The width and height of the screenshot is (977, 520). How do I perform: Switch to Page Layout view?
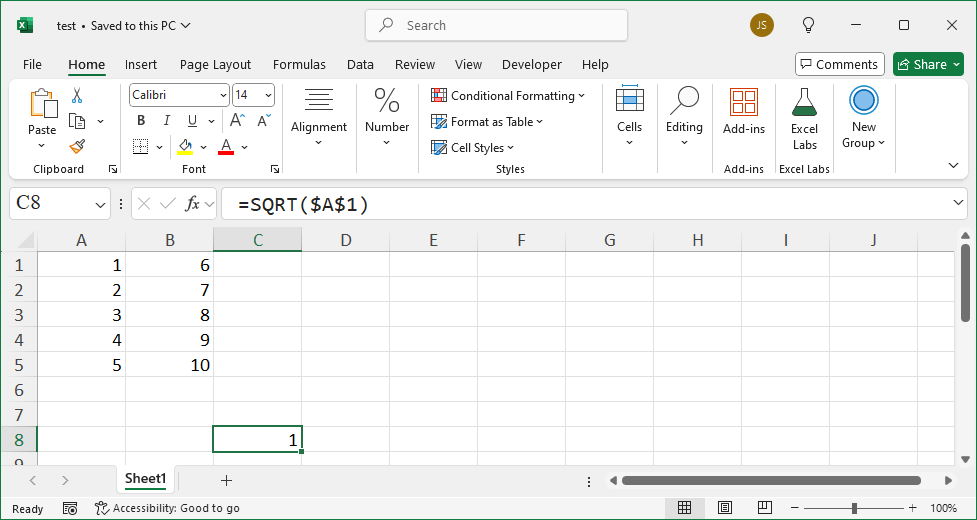point(725,508)
